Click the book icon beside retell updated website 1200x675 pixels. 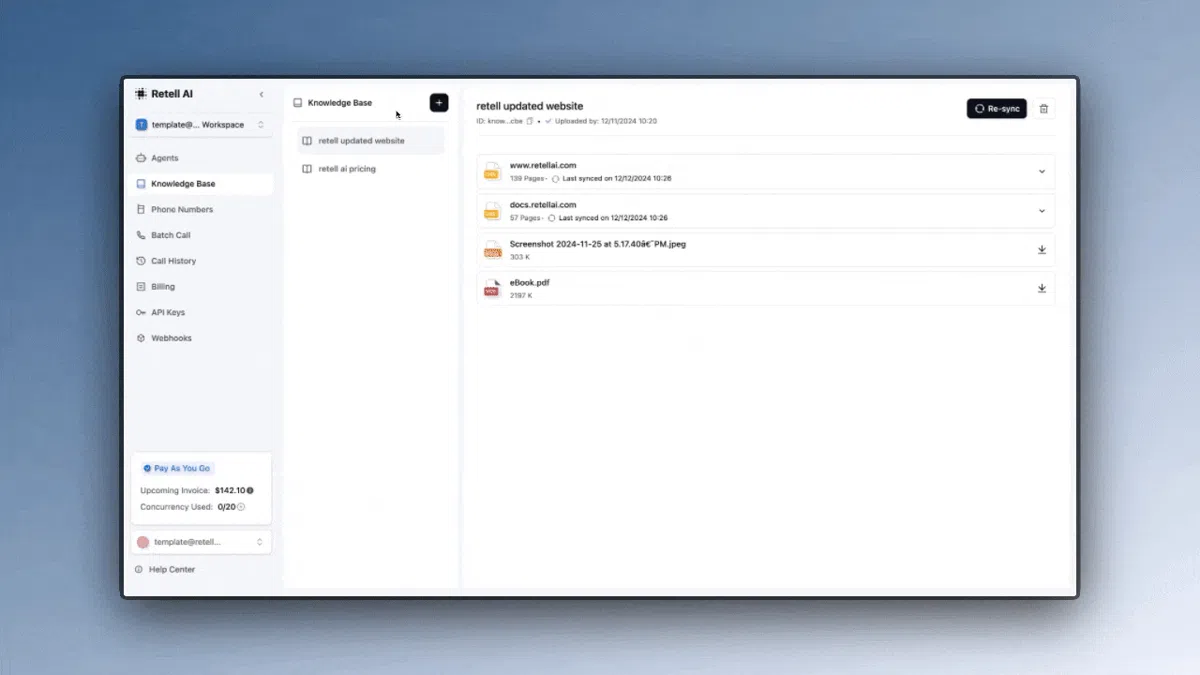click(308, 141)
